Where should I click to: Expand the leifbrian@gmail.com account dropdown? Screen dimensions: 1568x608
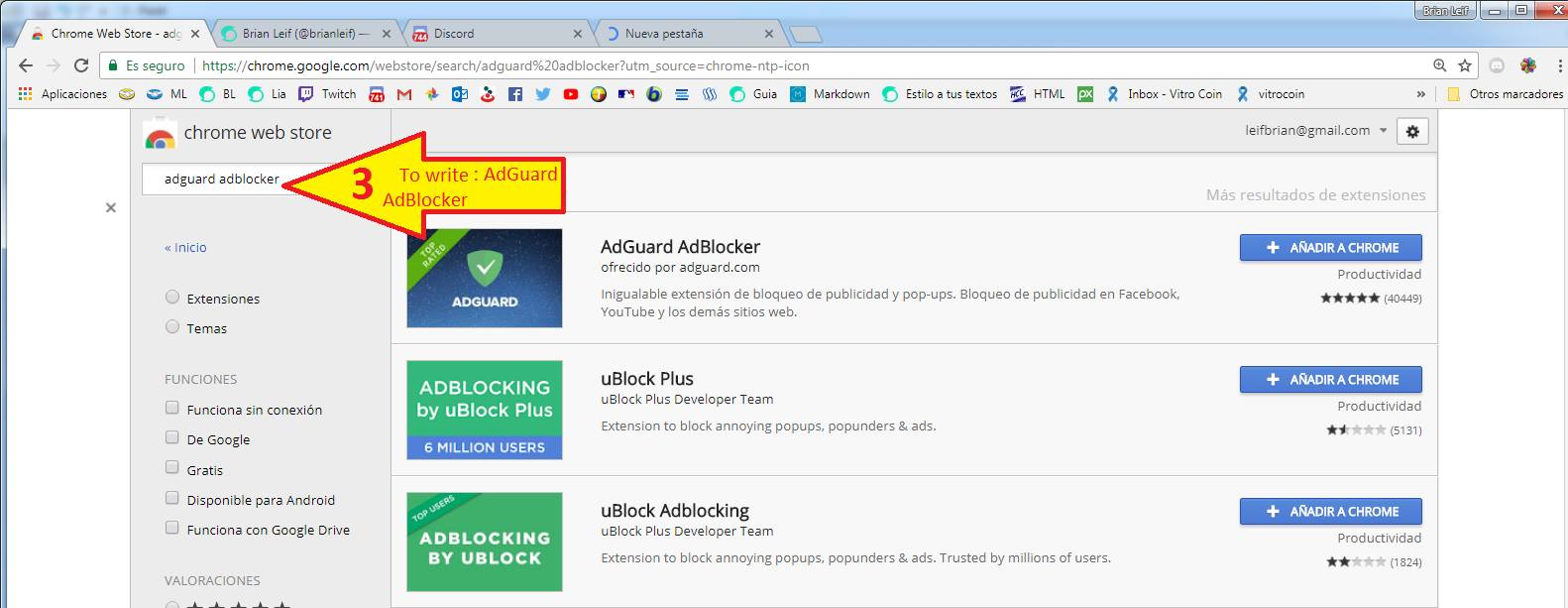(x=1315, y=130)
